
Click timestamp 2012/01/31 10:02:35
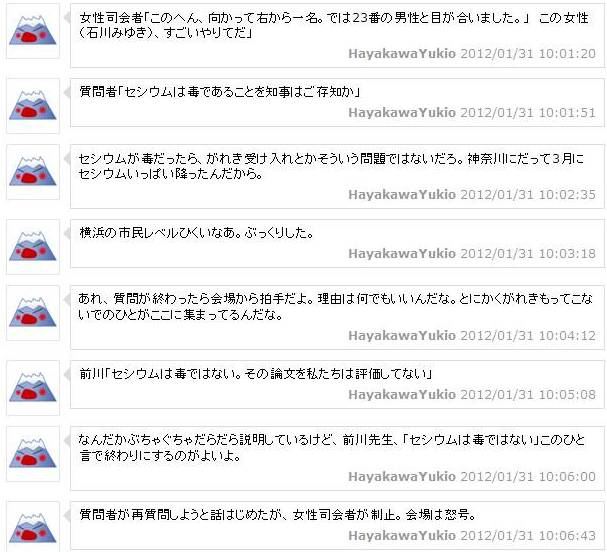tap(528, 194)
